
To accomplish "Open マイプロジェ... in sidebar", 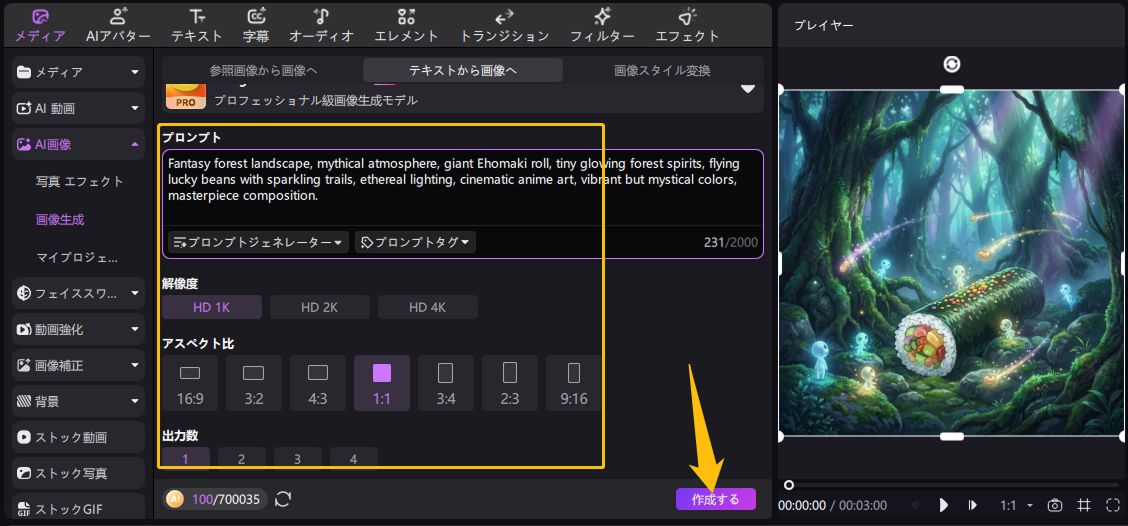I will [77, 257].
